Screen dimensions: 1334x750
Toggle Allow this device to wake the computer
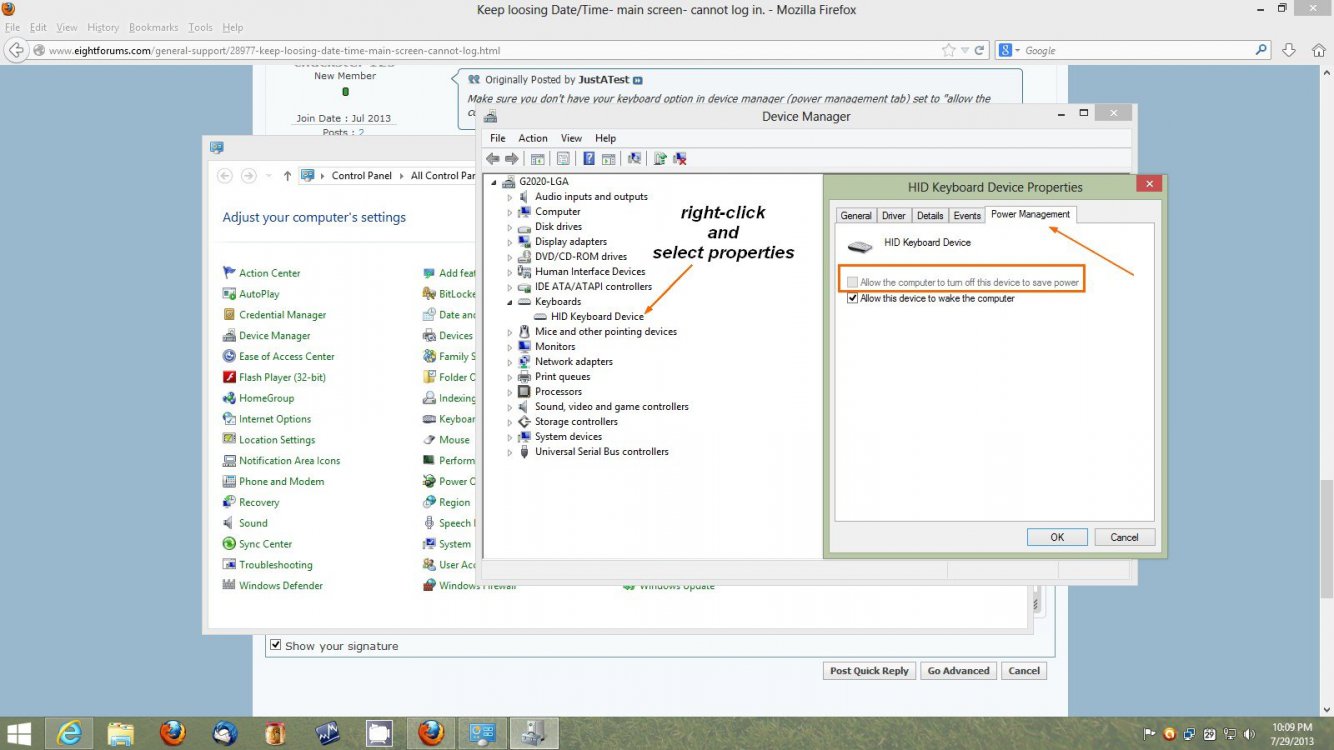[853, 298]
